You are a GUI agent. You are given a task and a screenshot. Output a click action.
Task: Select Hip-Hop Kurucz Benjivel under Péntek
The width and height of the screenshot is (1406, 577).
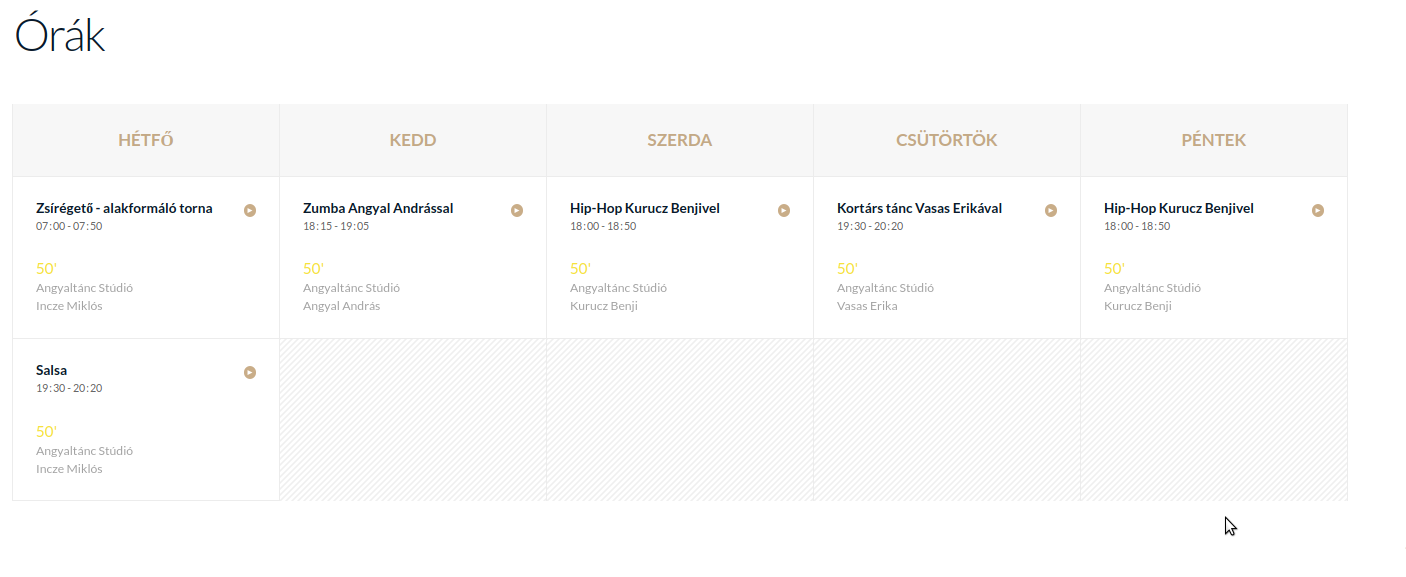coord(1179,208)
